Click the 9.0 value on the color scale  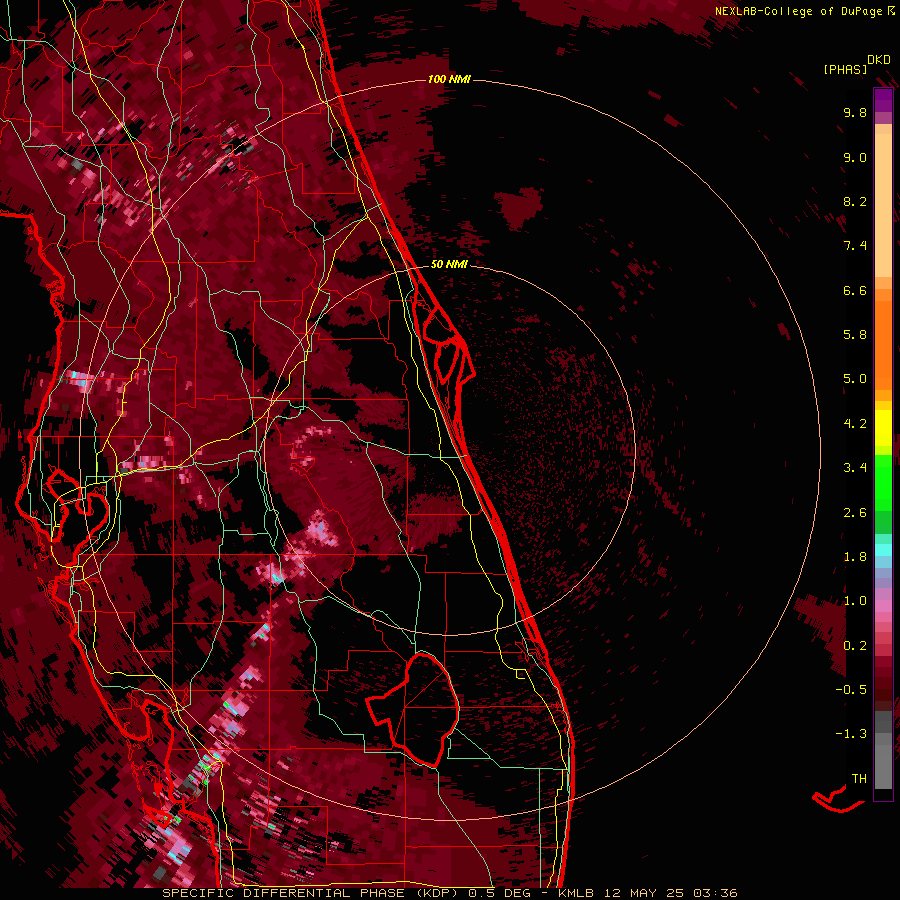855,157
